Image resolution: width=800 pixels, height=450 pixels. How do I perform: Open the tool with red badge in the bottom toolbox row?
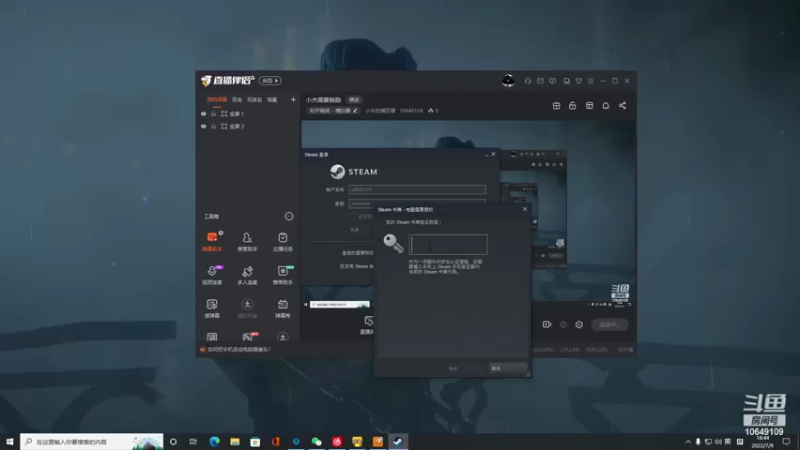click(248, 336)
